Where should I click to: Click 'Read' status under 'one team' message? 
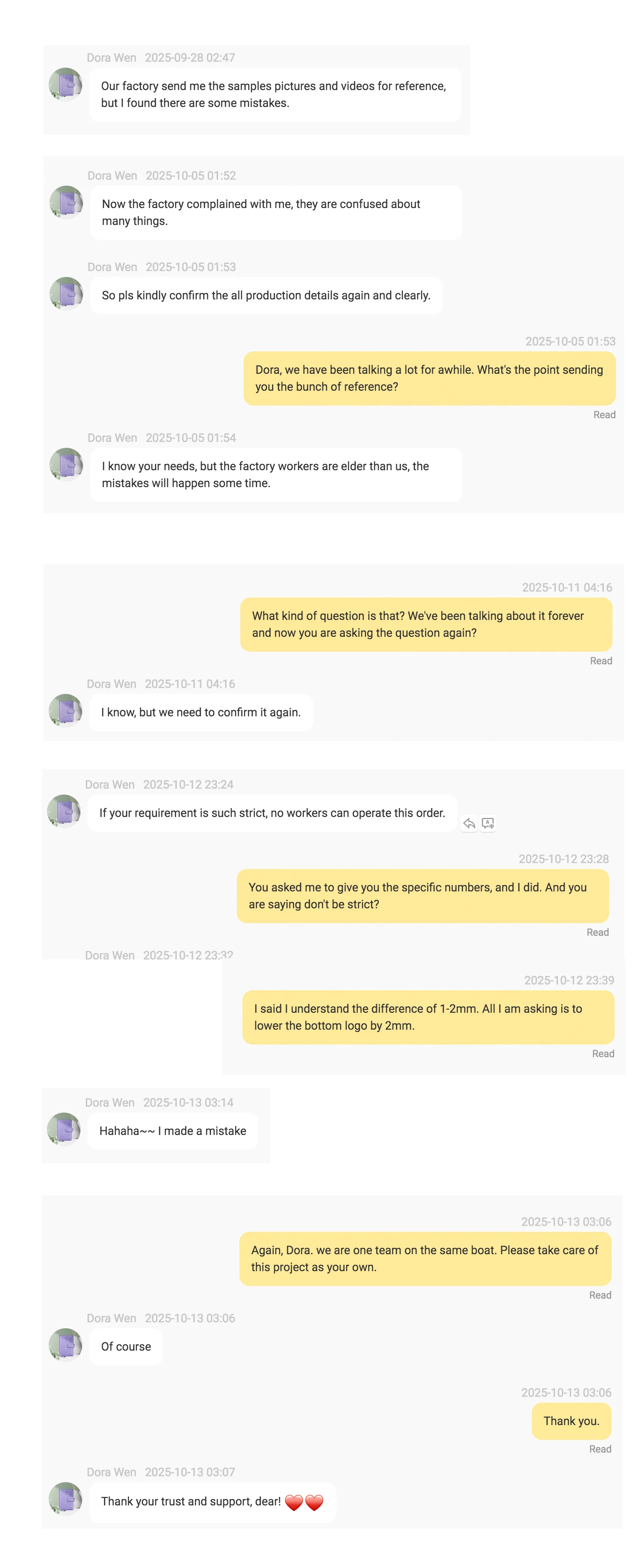click(600, 1295)
